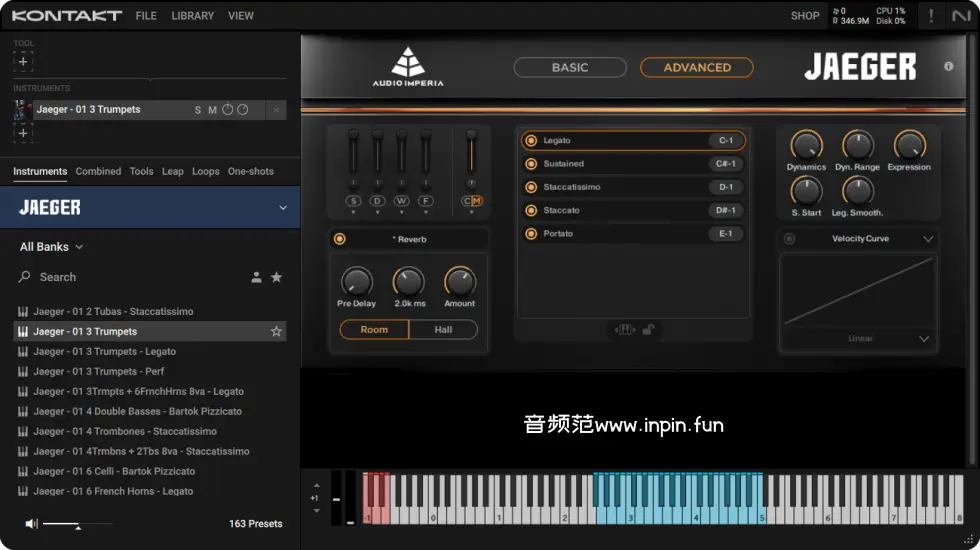Select the C mix option
The image size is (980, 550).
(466, 201)
